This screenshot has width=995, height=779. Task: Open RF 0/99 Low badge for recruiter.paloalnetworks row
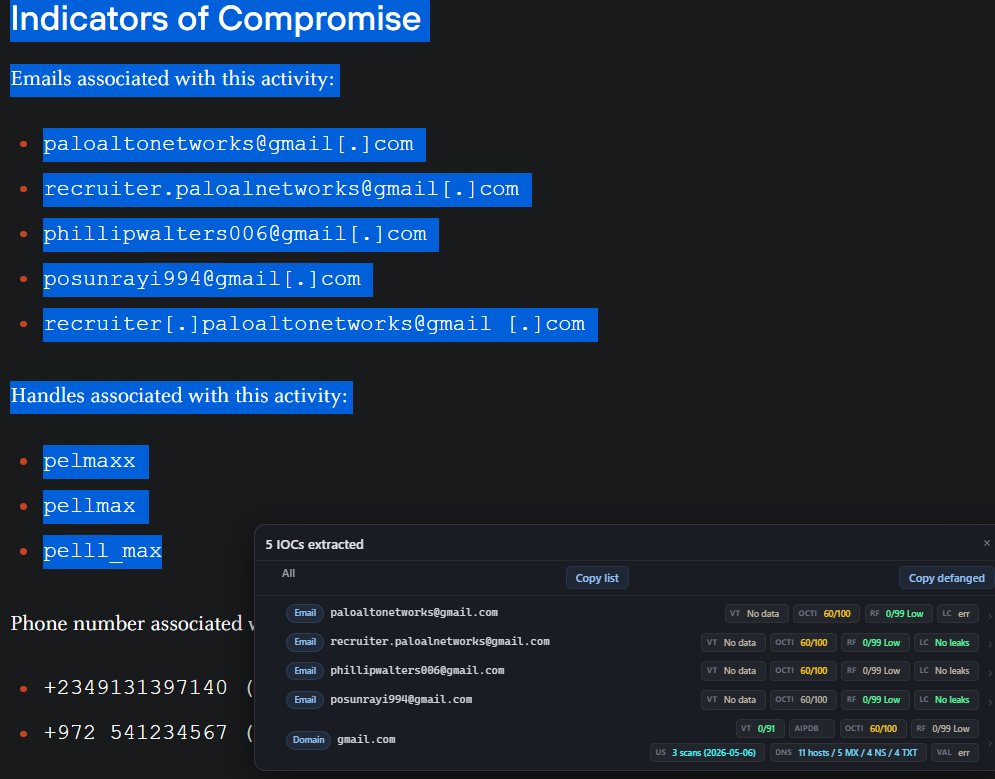(876, 643)
